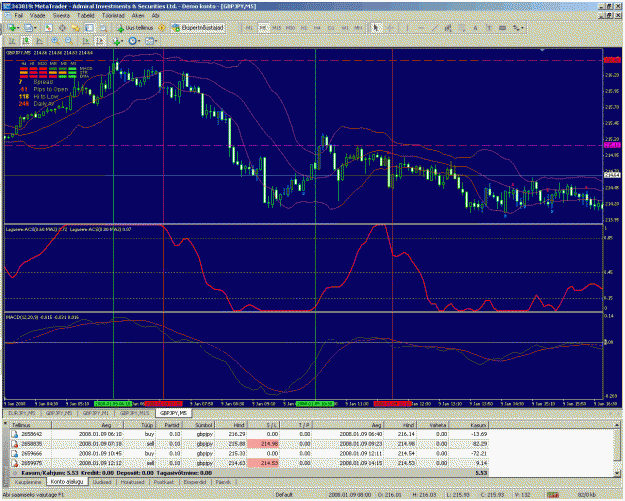Image resolution: width=625 pixels, height=501 pixels.
Task: Select the Text Label tool
Action: [489, 28]
